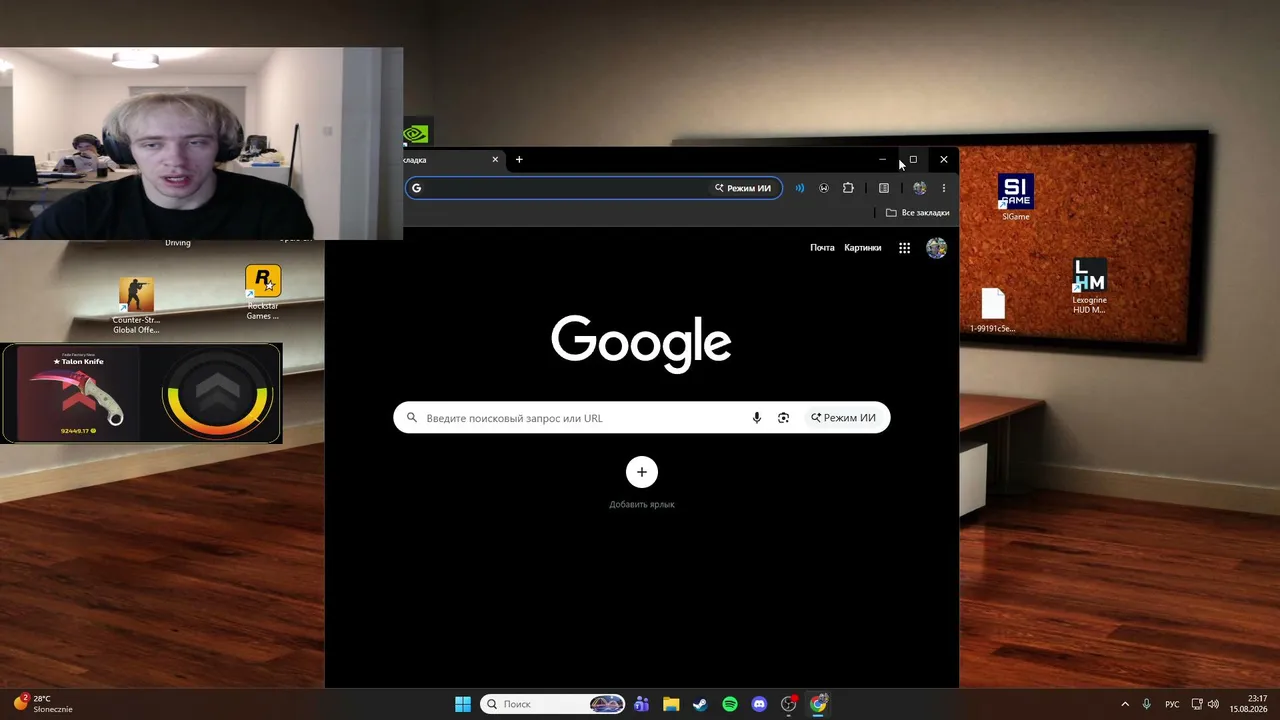Open Discord from the taskbar
Image resolution: width=1280 pixels, height=720 pixels.
click(759, 704)
